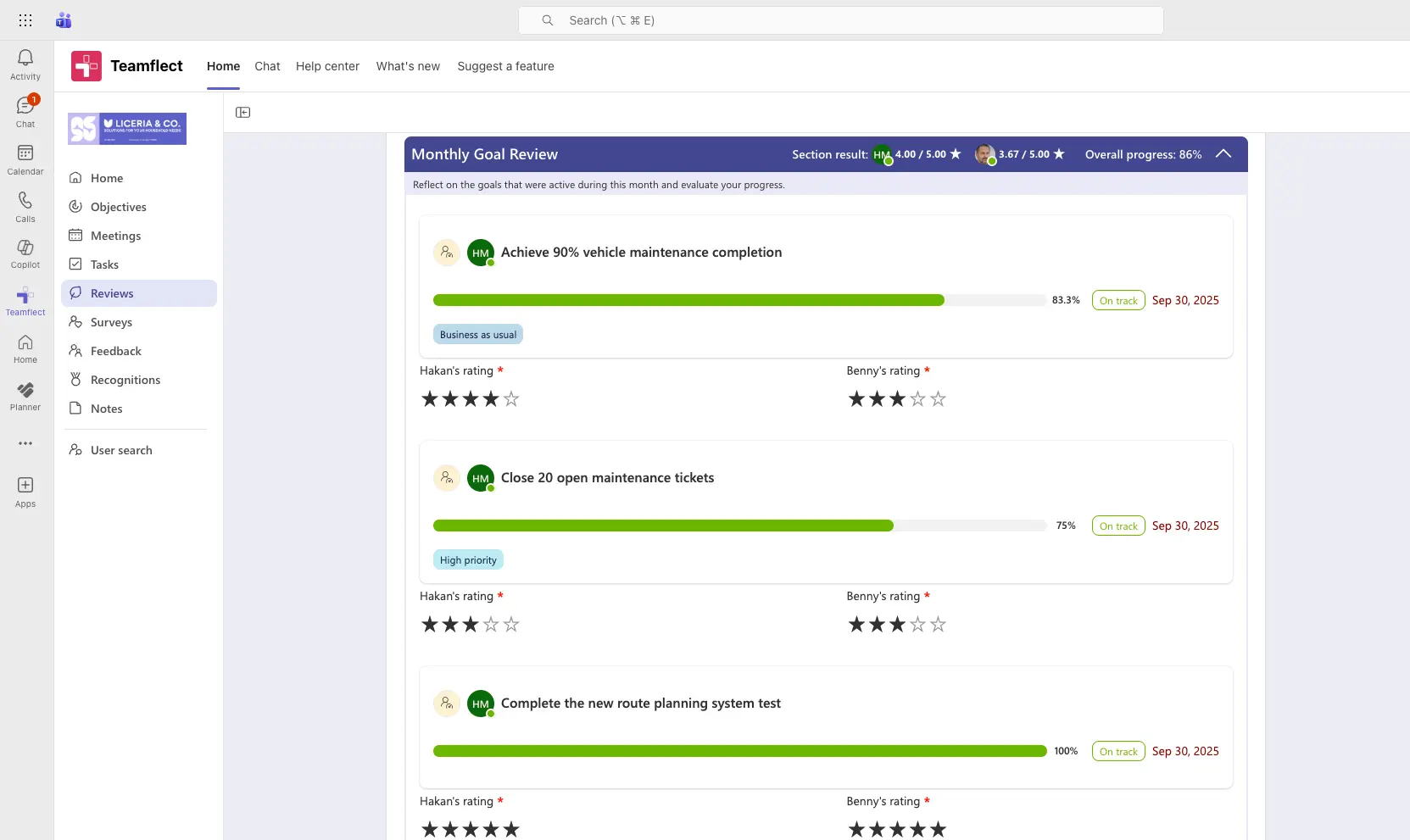This screenshot has height=840, width=1410.
Task: Set Hakan's rating to five stars
Action: coord(512,398)
